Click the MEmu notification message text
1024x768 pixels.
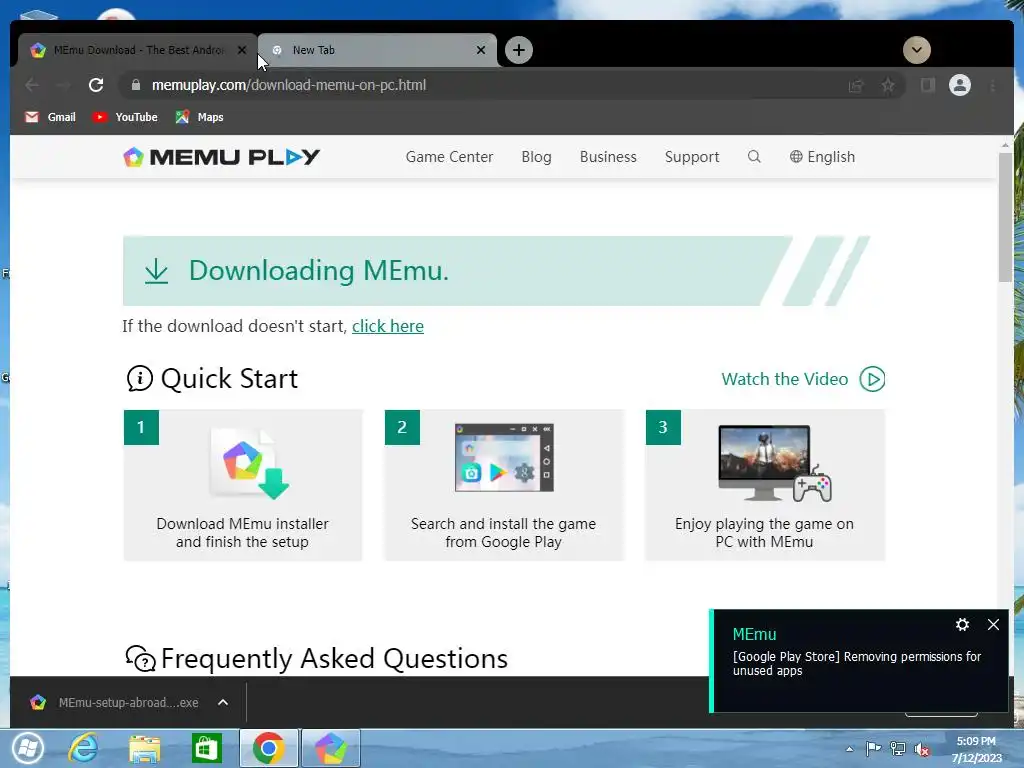pos(857,664)
